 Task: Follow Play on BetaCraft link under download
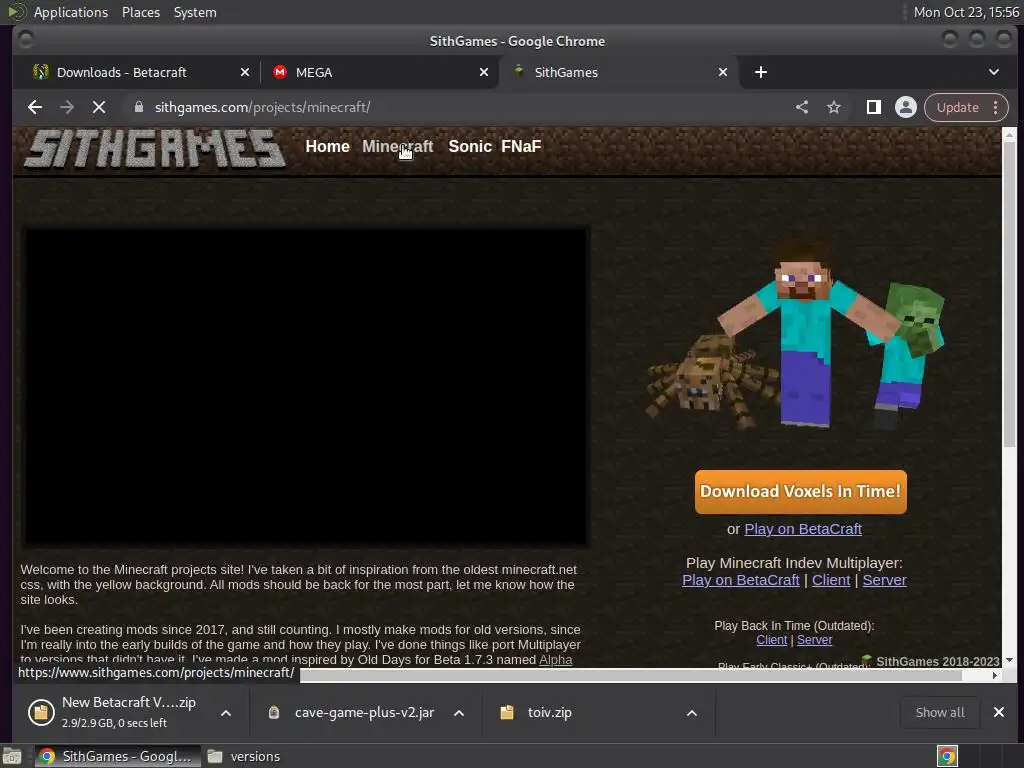pos(803,529)
